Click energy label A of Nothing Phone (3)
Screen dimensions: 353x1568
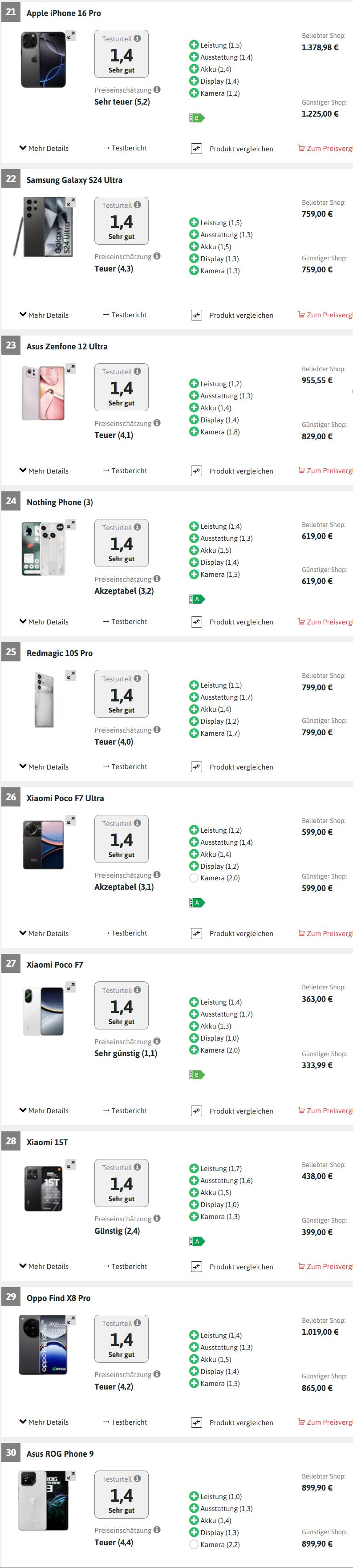point(196,599)
